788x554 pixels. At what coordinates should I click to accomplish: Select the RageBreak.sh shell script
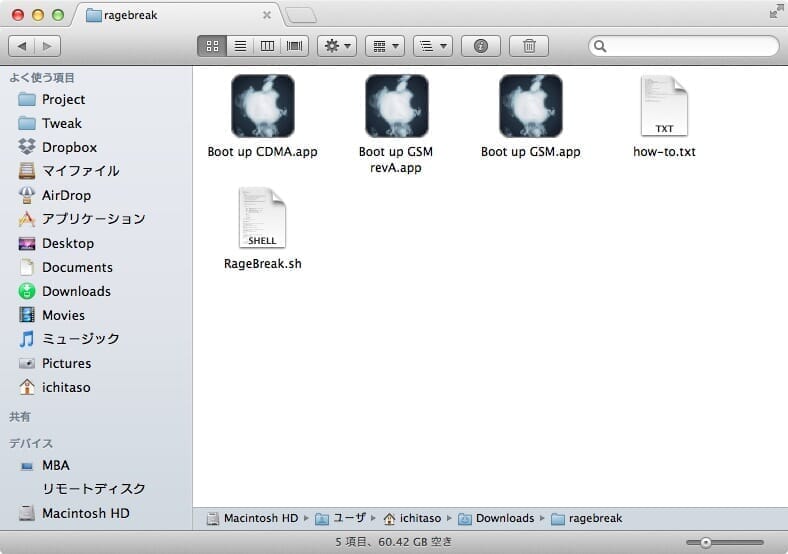tap(262, 218)
